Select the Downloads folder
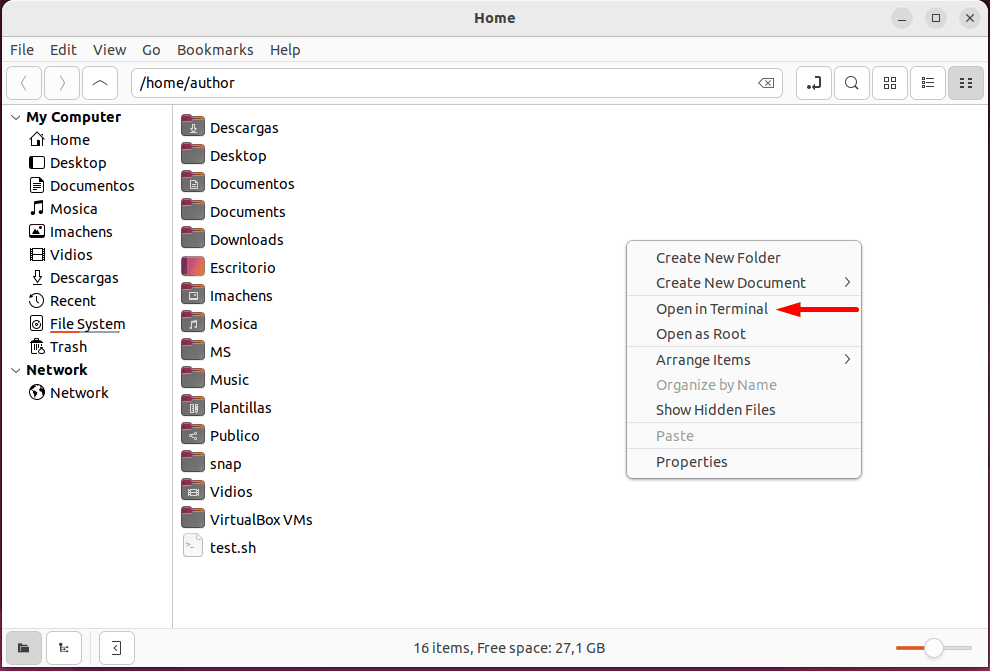 tap(232, 239)
